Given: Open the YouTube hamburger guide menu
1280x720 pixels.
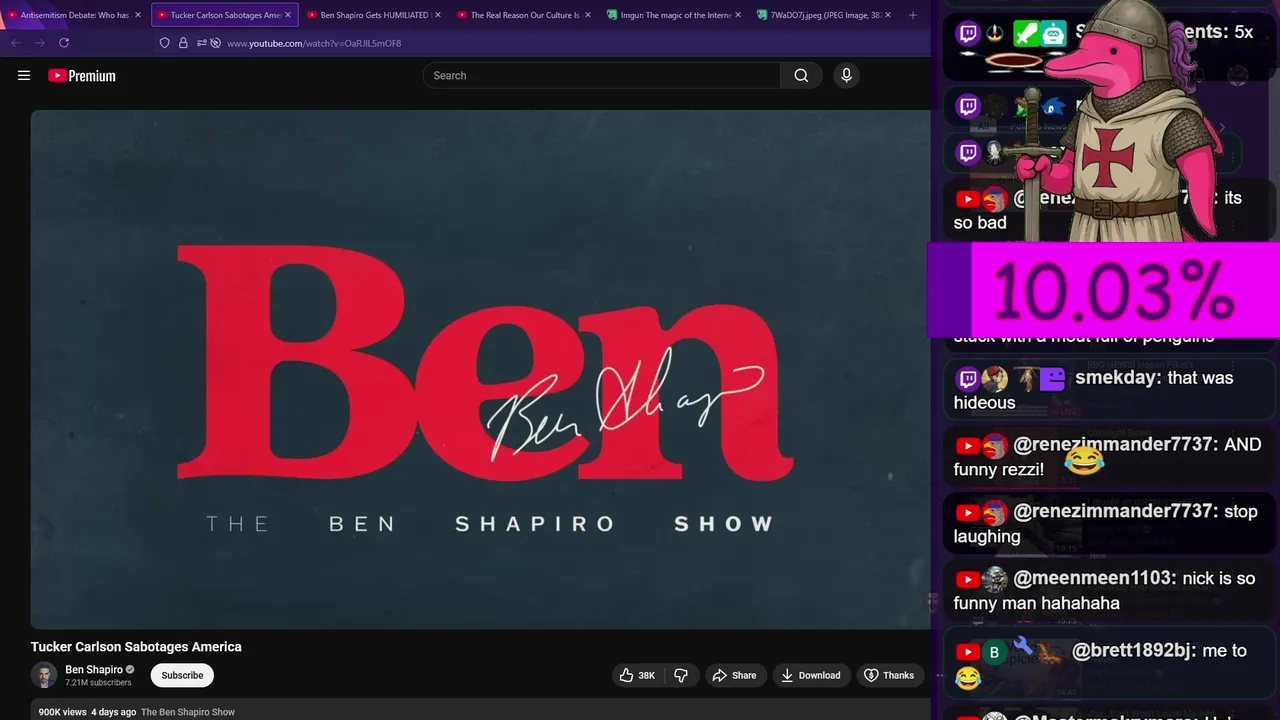Looking at the screenshot, I should [24, 75].
